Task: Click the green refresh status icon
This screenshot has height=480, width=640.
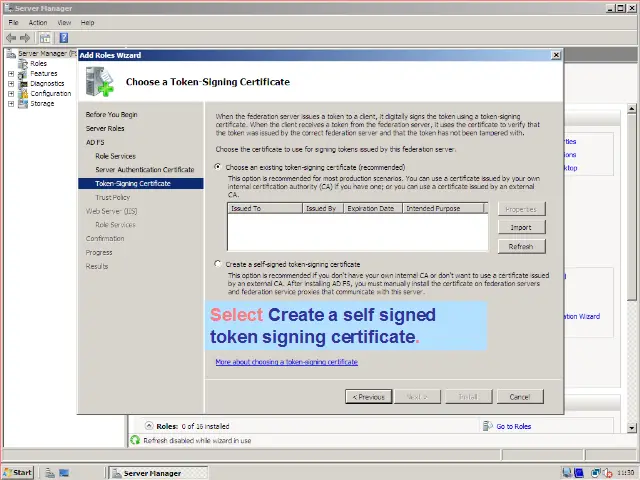Action: pos(135,440)
